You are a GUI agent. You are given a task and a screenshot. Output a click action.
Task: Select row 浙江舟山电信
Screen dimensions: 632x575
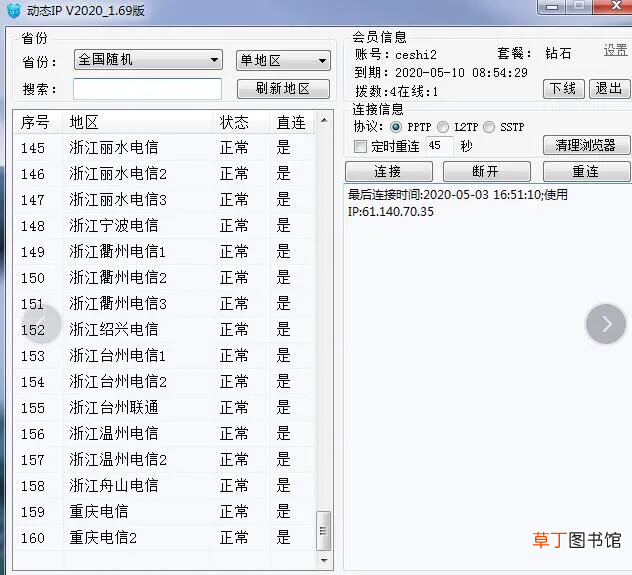pyautogui.click(x=164, y=486)
